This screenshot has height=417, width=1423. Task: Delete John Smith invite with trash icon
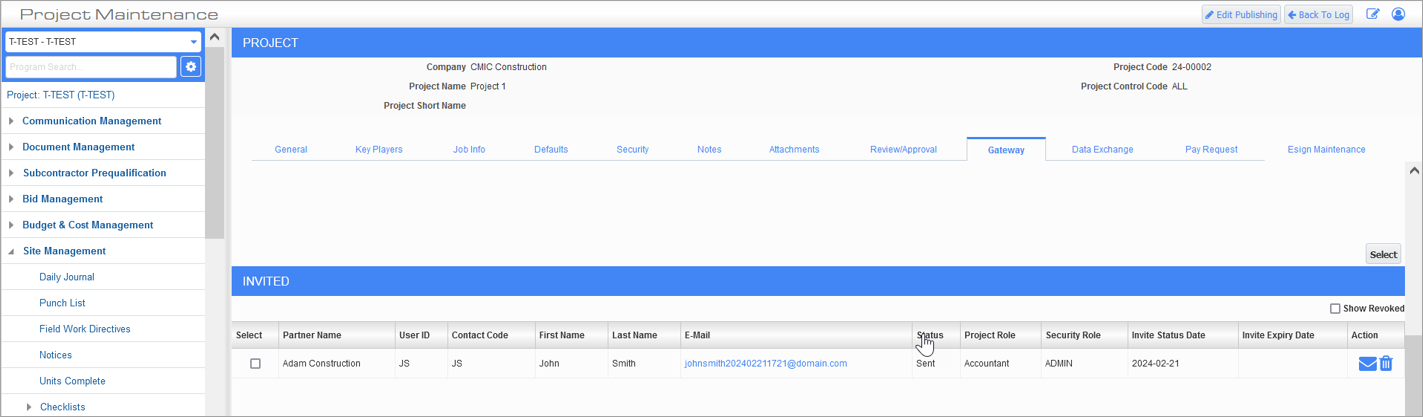1386,364
